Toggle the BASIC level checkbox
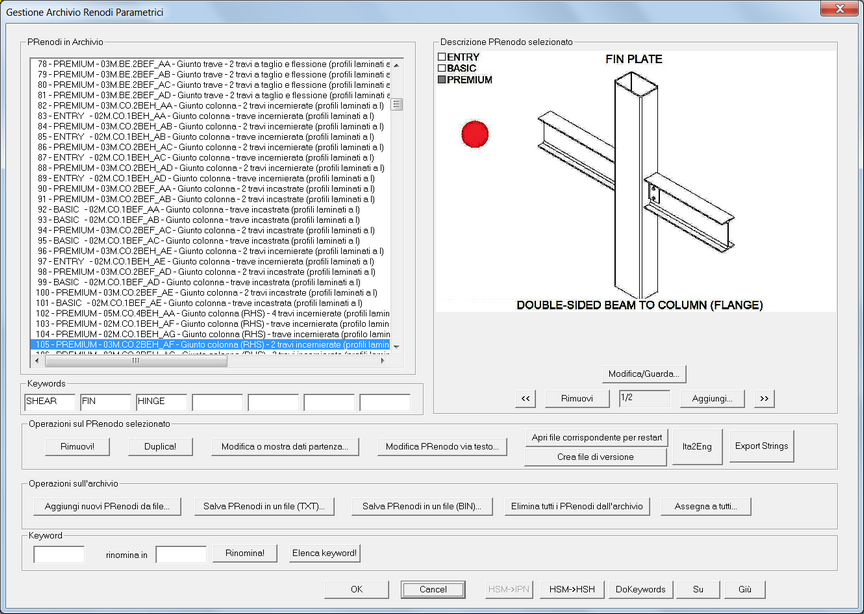Image resolution: width=864 pixels, height=614 pixels. pos(442,69)
